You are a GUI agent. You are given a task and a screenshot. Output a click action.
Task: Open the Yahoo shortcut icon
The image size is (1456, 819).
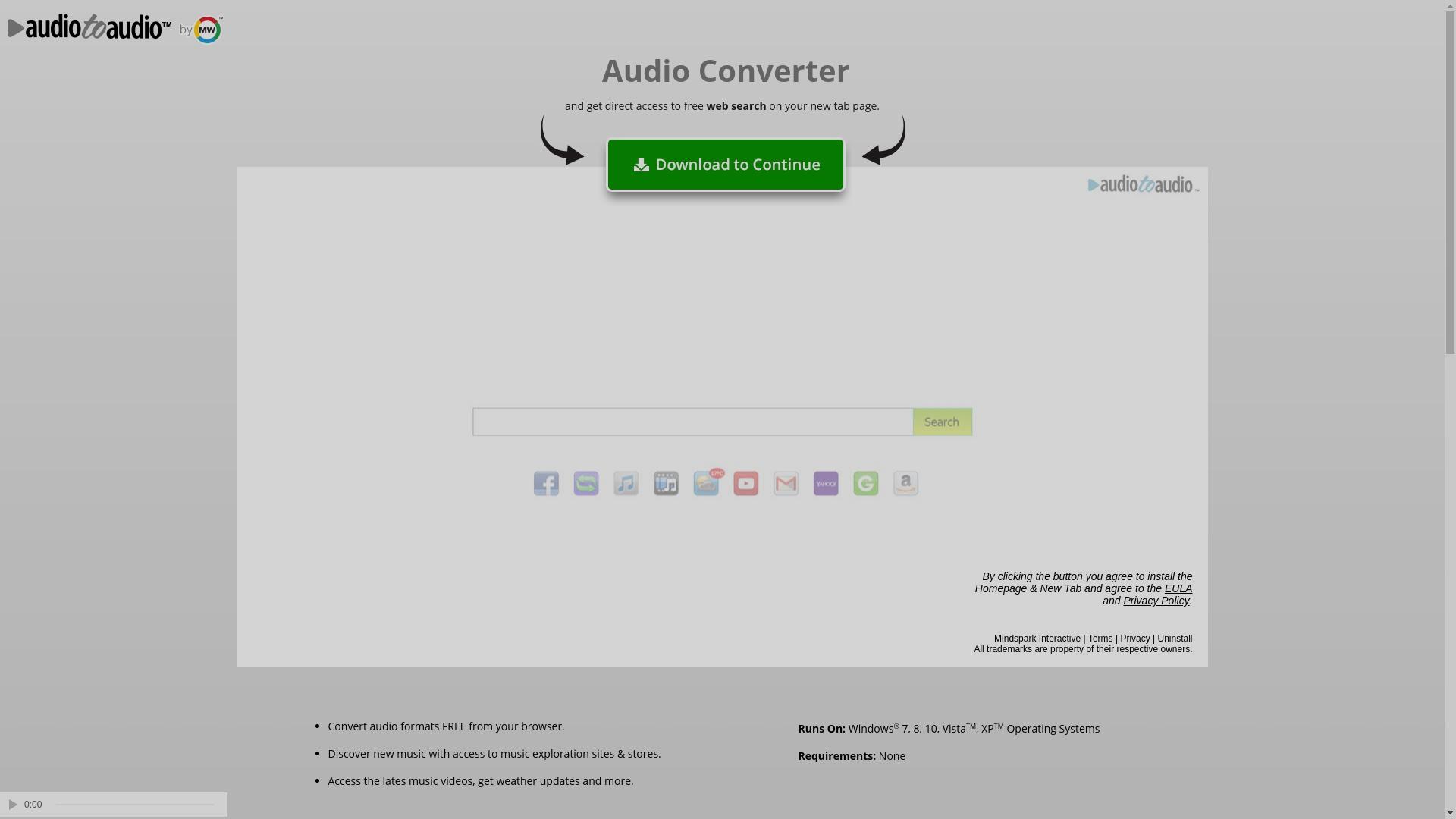coord(826,483)
